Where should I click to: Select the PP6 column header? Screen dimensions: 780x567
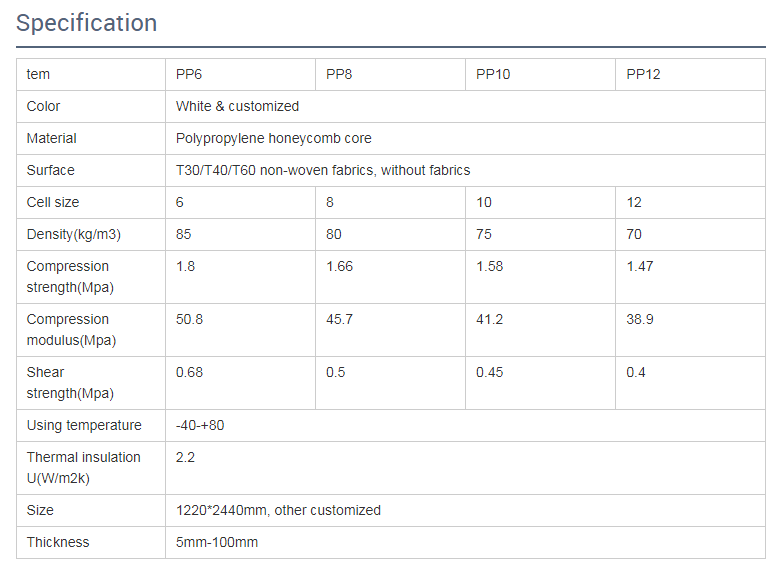(x=189, y=74)
